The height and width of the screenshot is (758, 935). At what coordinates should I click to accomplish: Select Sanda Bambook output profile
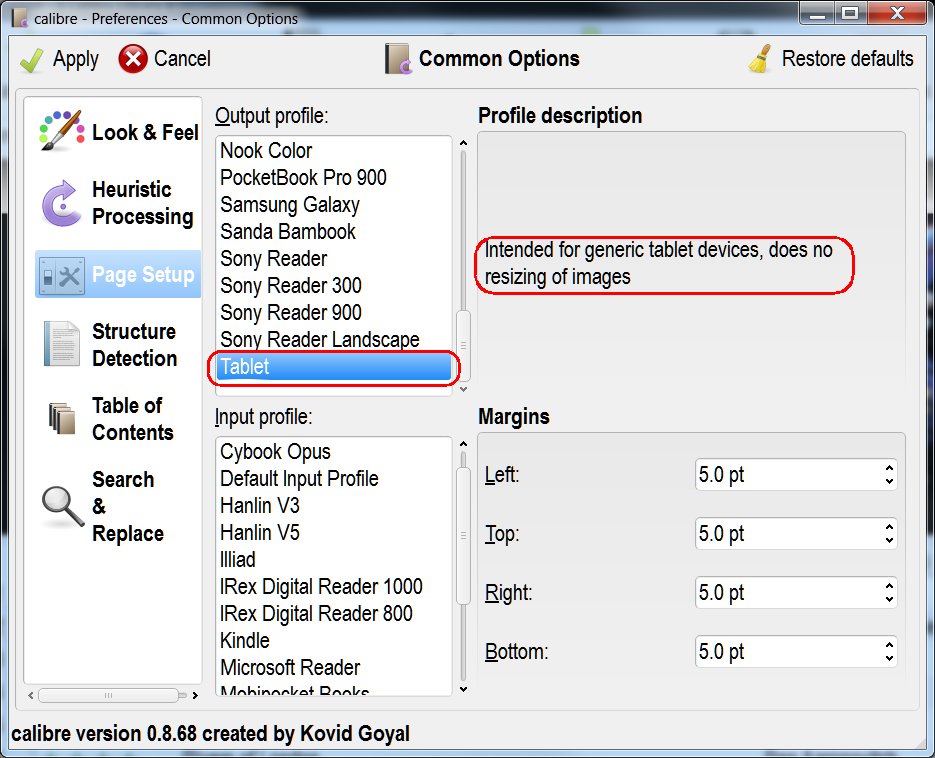[334, 231]
